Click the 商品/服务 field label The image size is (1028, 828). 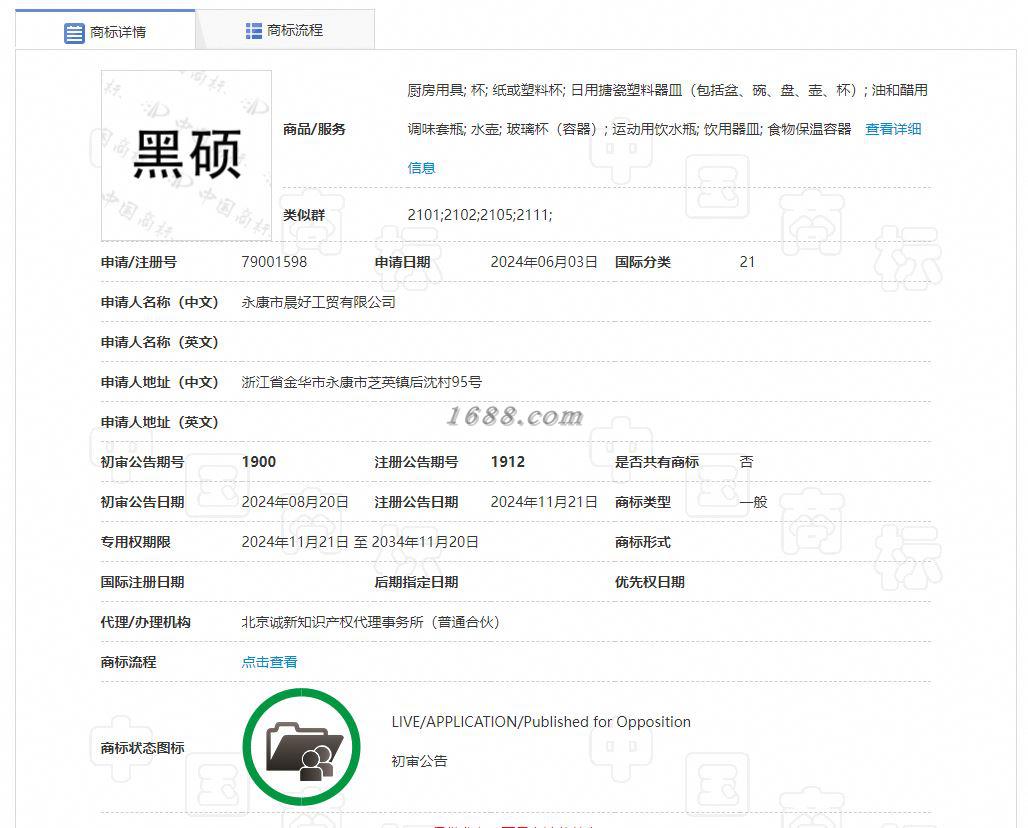(314, 129)
